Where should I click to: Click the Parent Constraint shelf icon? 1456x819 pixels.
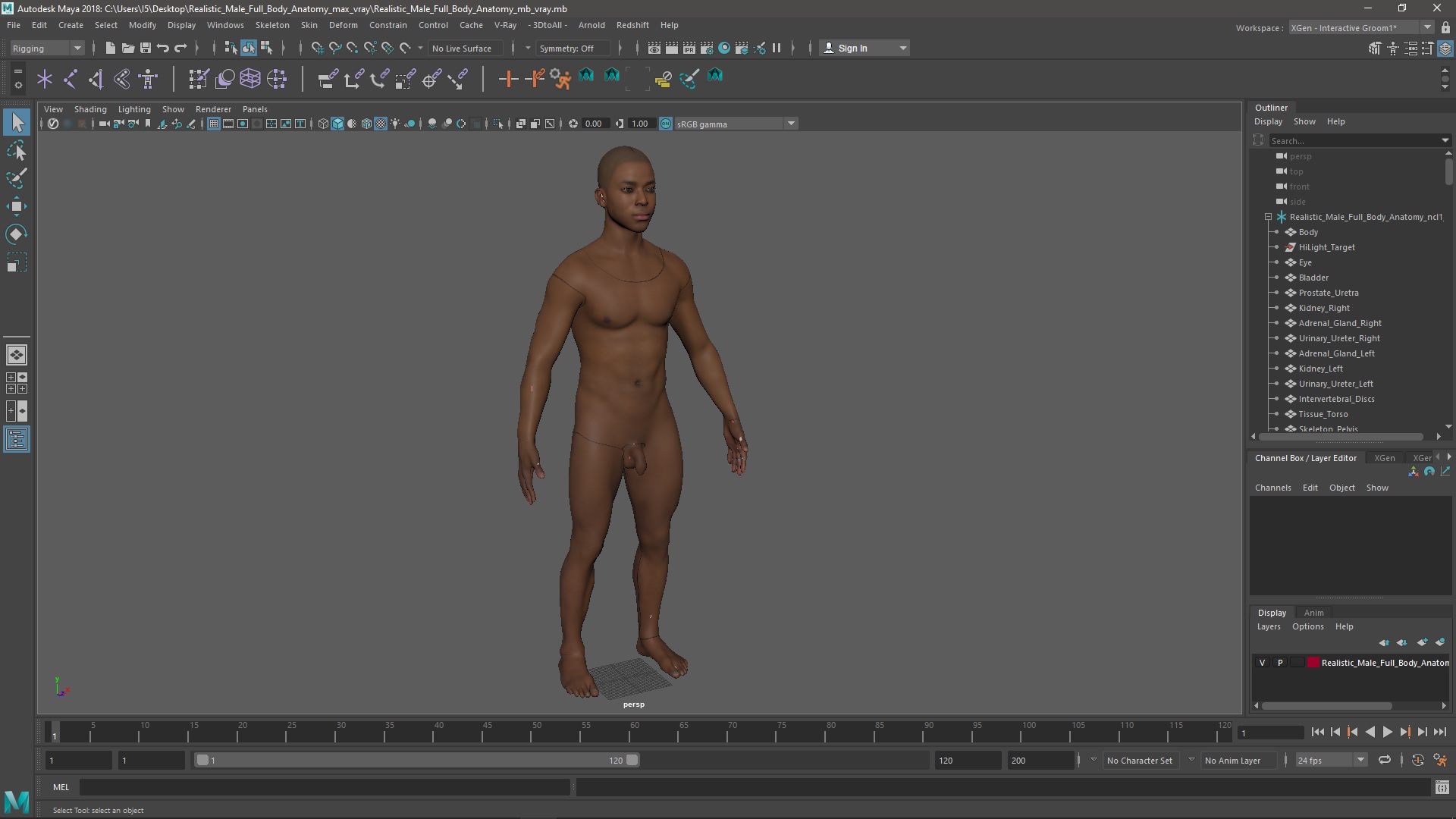click(328, 78)
